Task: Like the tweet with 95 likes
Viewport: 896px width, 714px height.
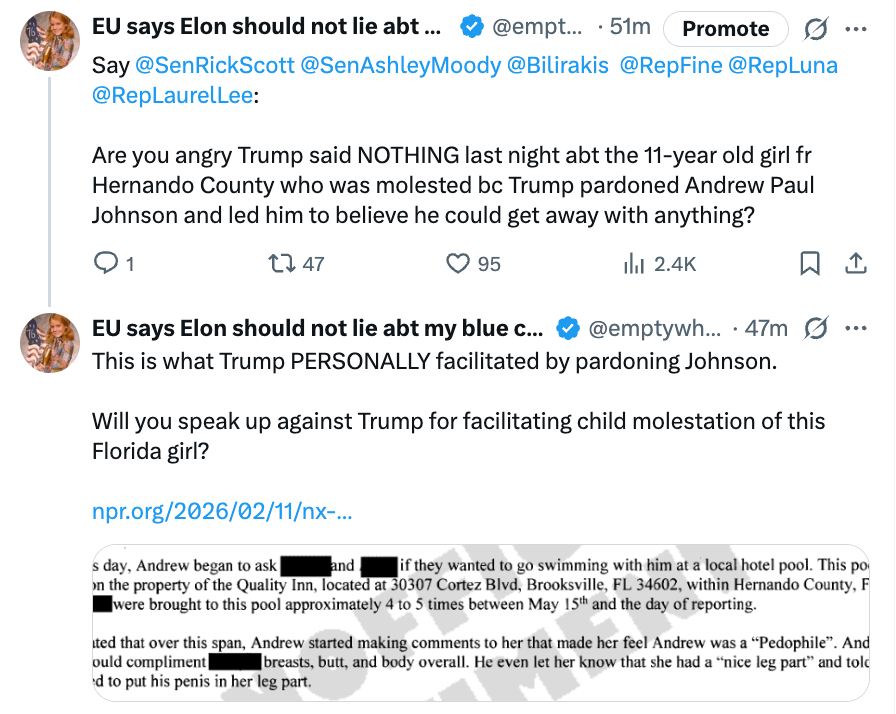Action: pyautogui.click(x=458, y=263)
